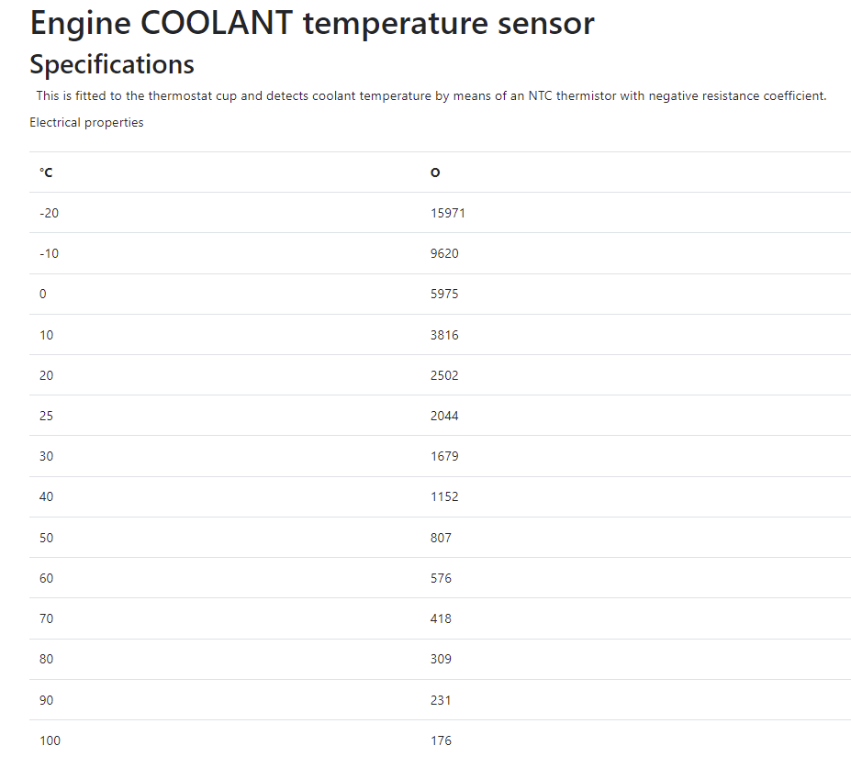851x768 pixels.
Task: Select the 25 degree temperature cell
Action: tap(47, 416)
